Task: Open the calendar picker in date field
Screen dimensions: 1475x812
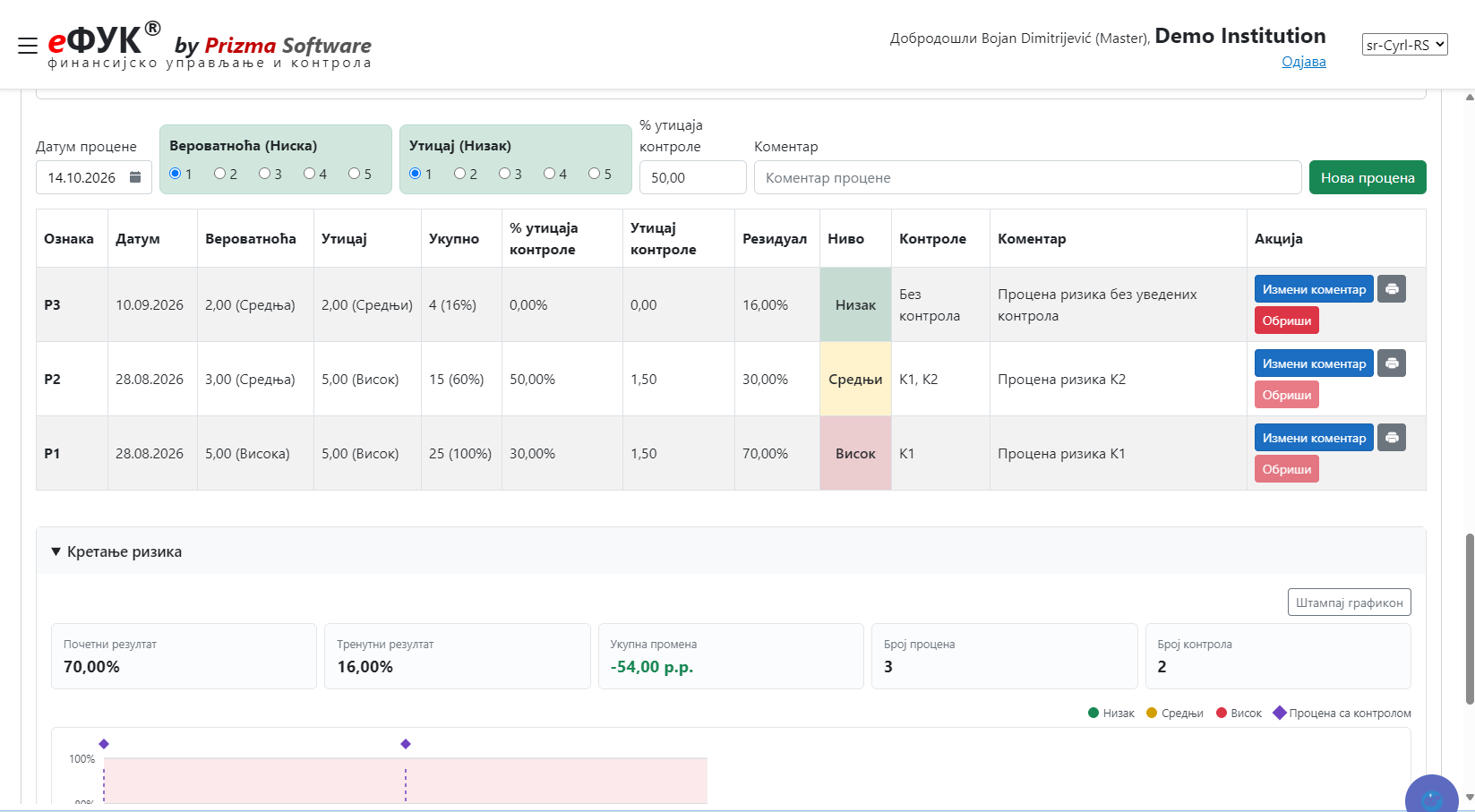Action: pos(135,177)
